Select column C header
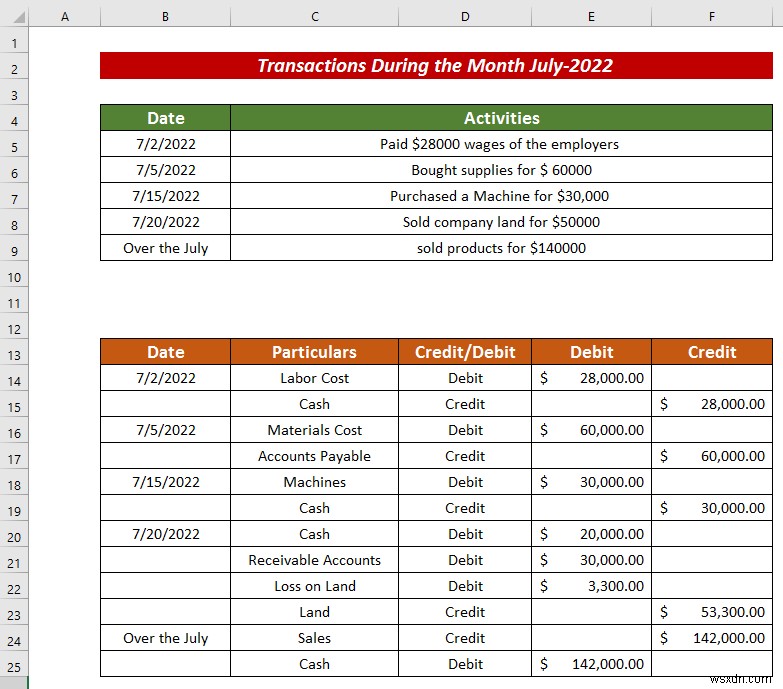Image resolution: width=783 pixels, height=689 pixels. [x=315, y=17]
